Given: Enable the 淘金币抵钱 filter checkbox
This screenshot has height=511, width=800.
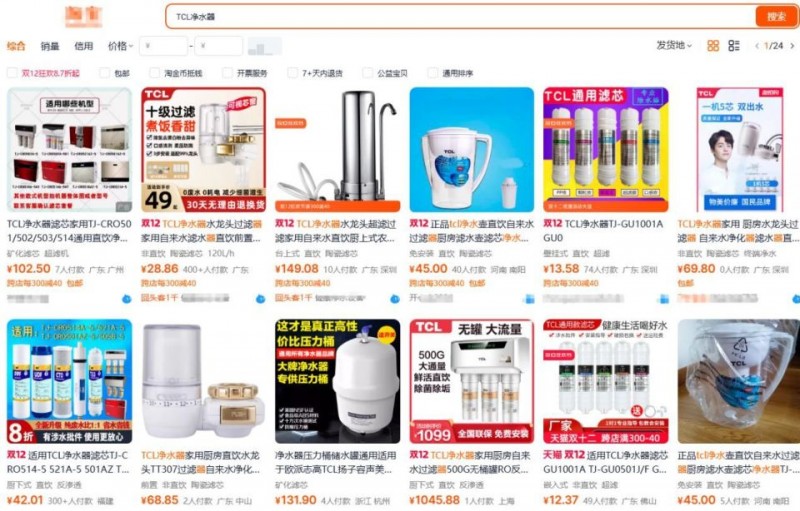Looking at the screenshot, I should 155,73.
